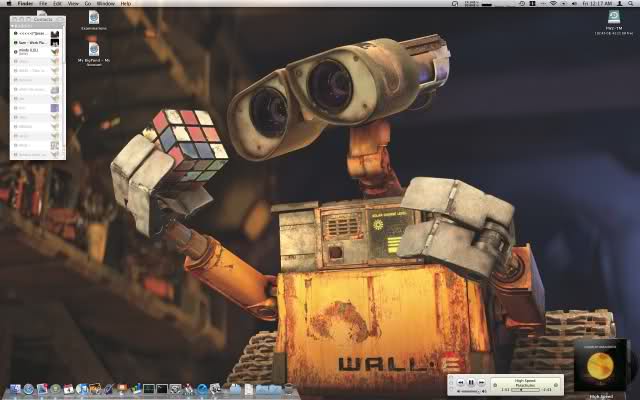The width and height of the screenshot is (640, 400).
Task: Select the 'Sam - Work Pla...' contact
Action: point(37,43)
